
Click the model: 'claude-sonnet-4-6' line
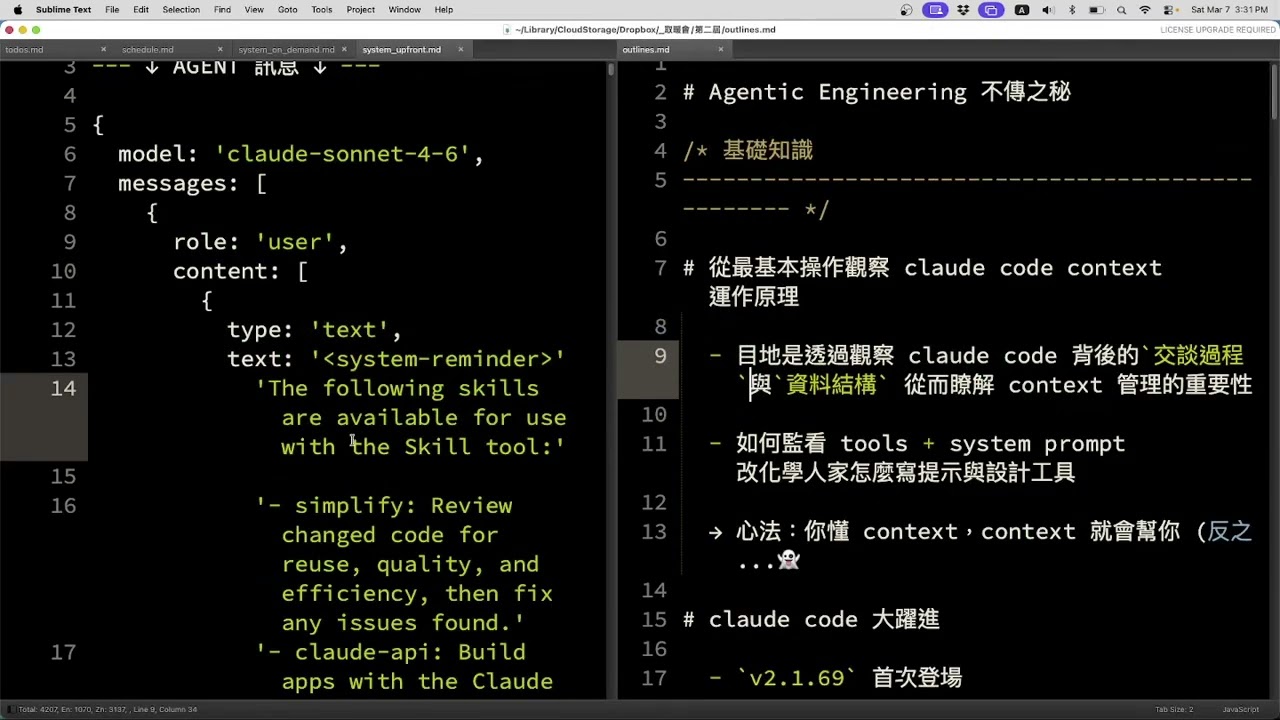(x=301, y=154)
